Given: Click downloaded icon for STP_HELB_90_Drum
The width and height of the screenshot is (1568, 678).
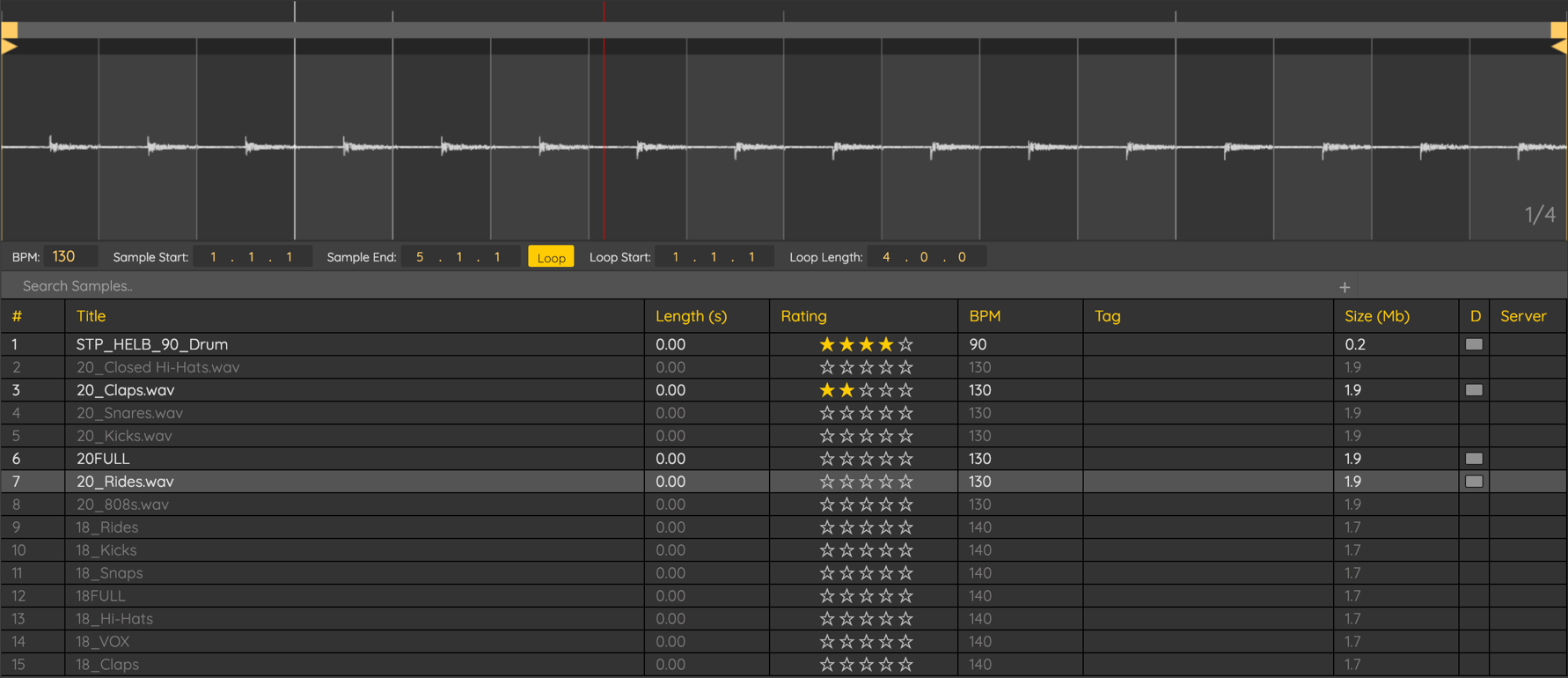Looking at the screenshot, I should [1474, 344].
